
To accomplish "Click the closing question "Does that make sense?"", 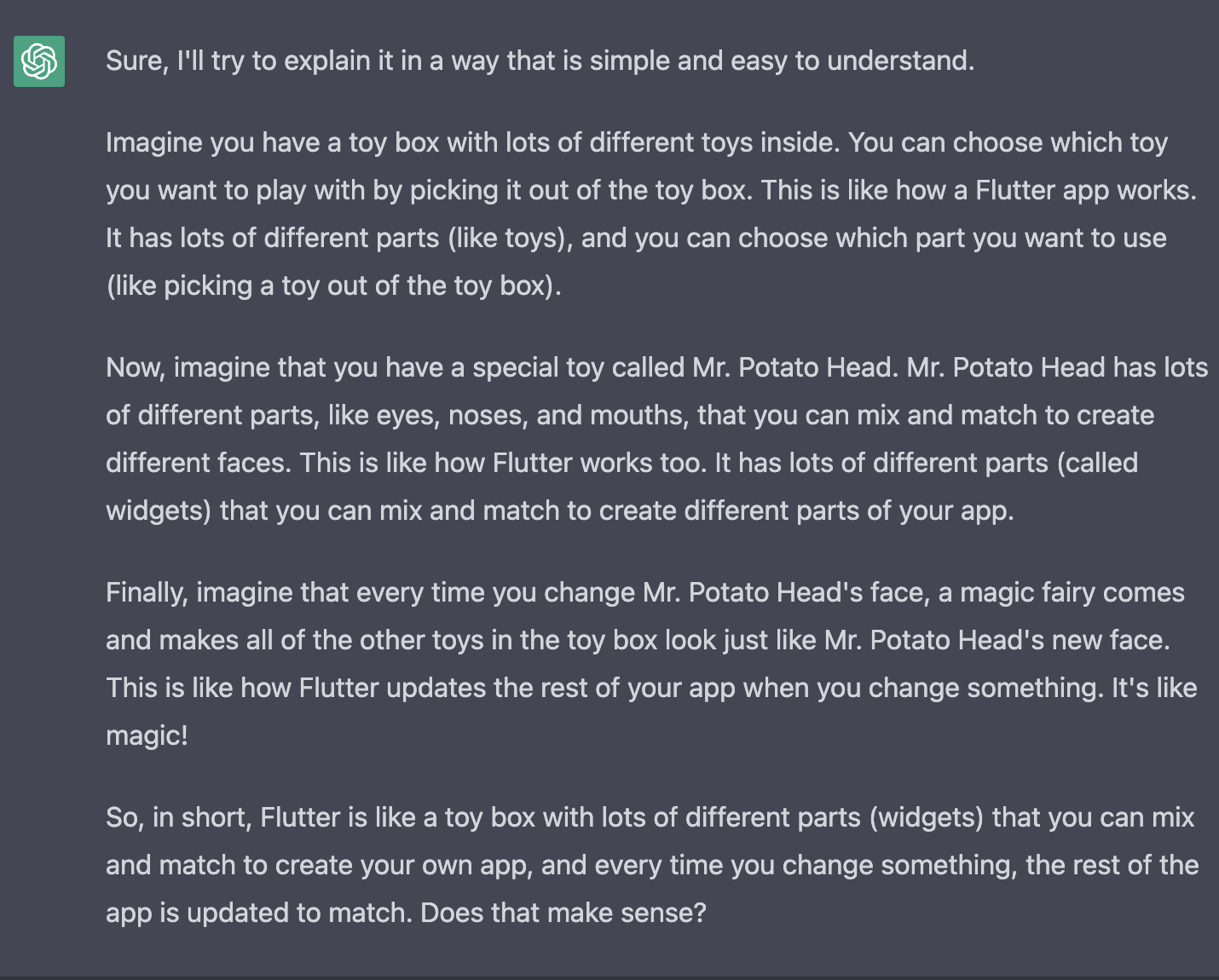I will (563, 913).
